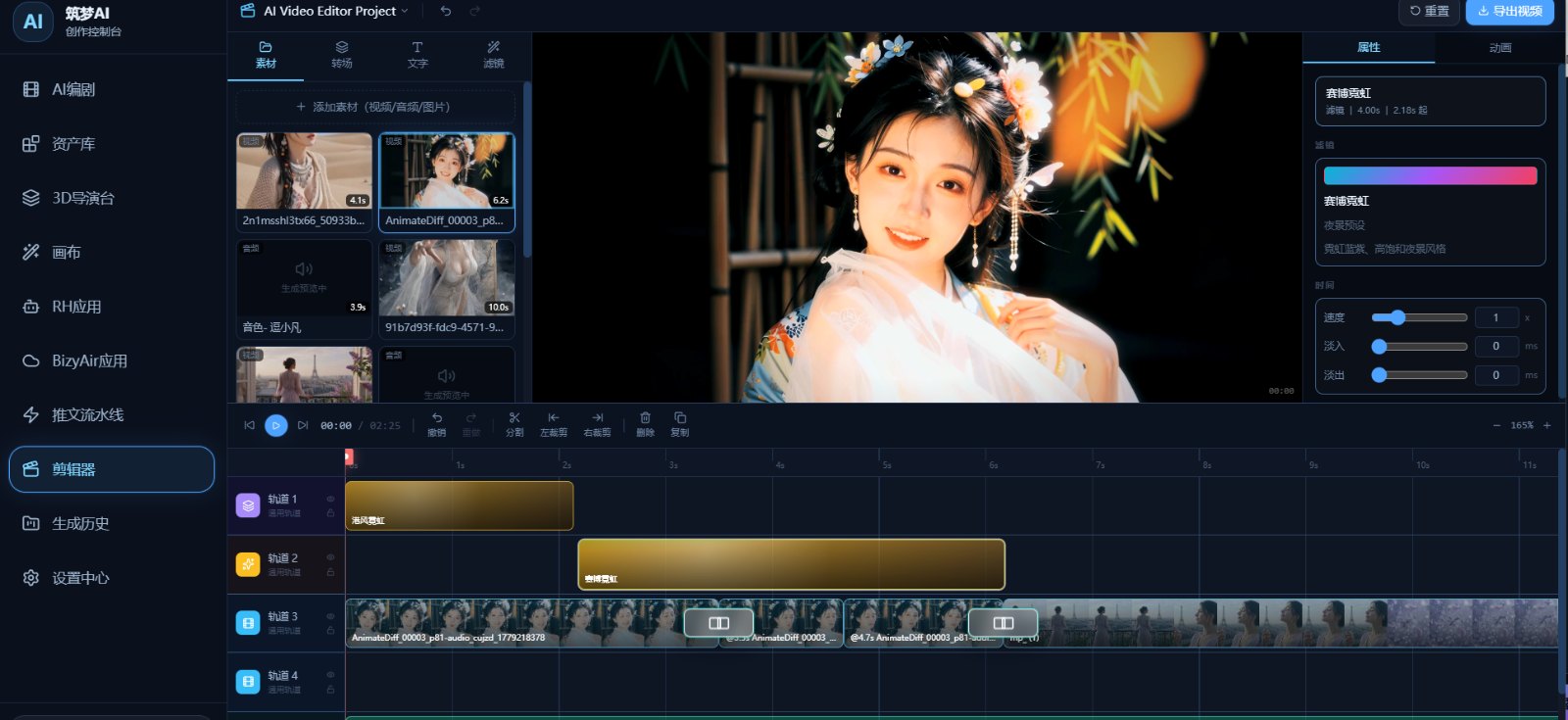
Task: Select the 分割 split scissors tool
Action: tap(514, 424)
